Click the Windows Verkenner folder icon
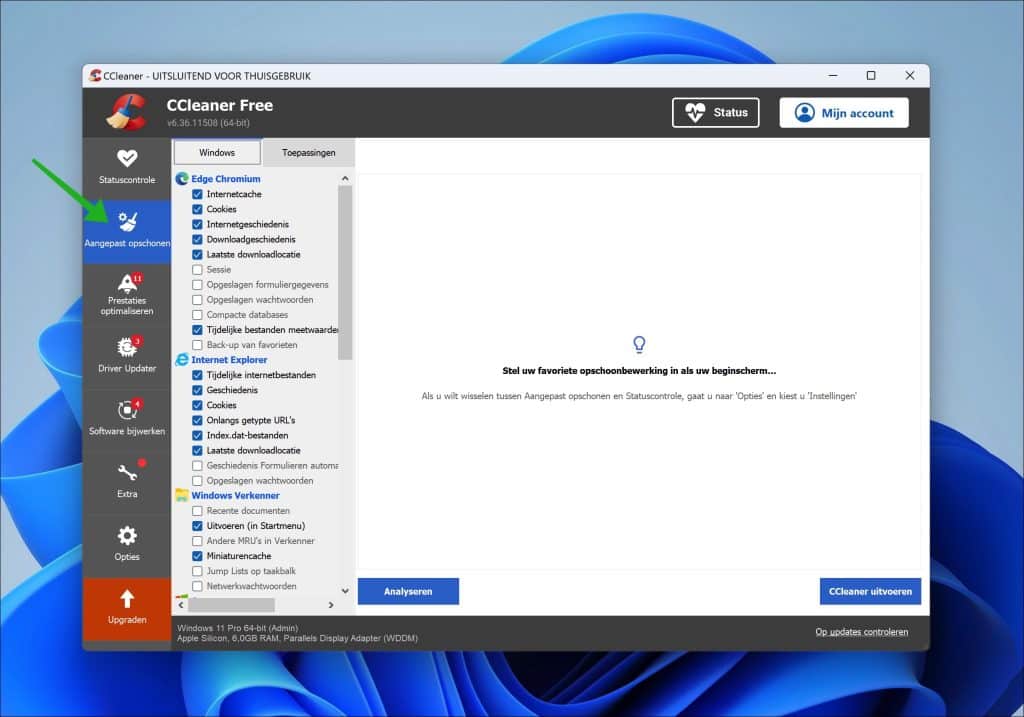This screenshot has height=717, width=1024. pyautogui.click(x=182, y=496)
